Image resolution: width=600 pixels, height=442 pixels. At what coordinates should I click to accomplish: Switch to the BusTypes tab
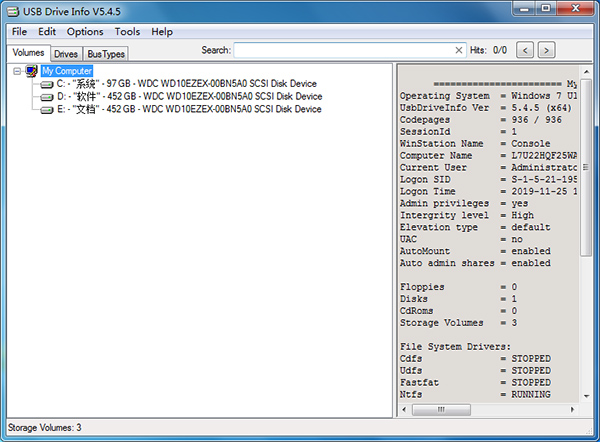pos(106,54)
